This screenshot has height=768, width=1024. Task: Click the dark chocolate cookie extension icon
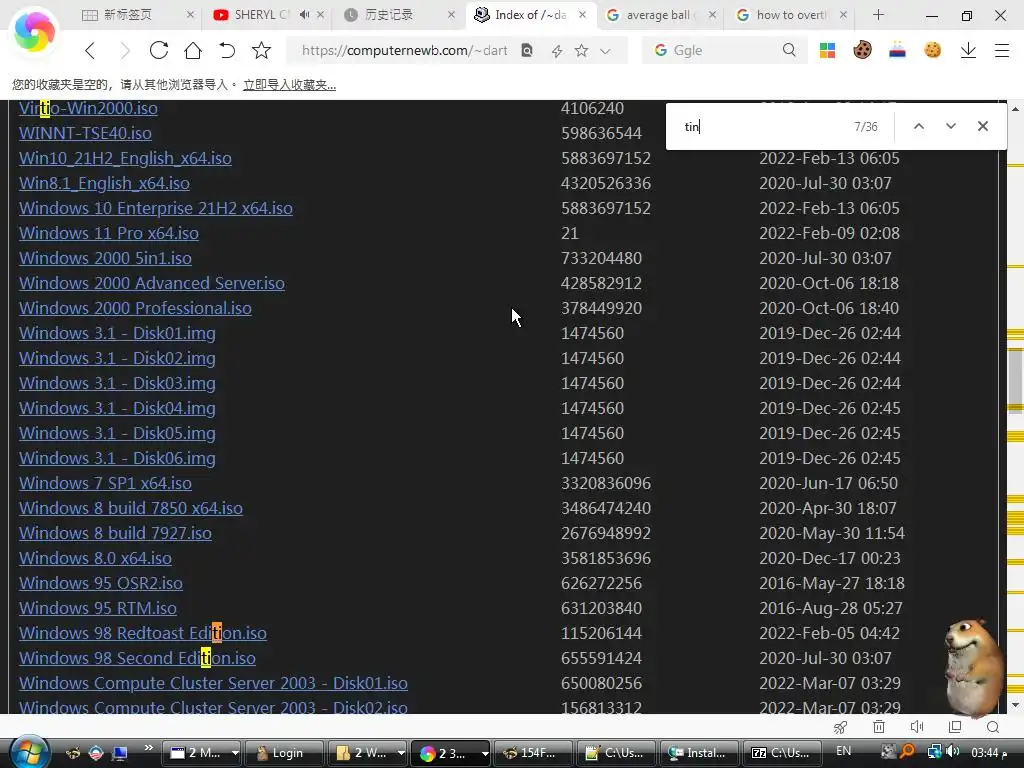(862, 50)
